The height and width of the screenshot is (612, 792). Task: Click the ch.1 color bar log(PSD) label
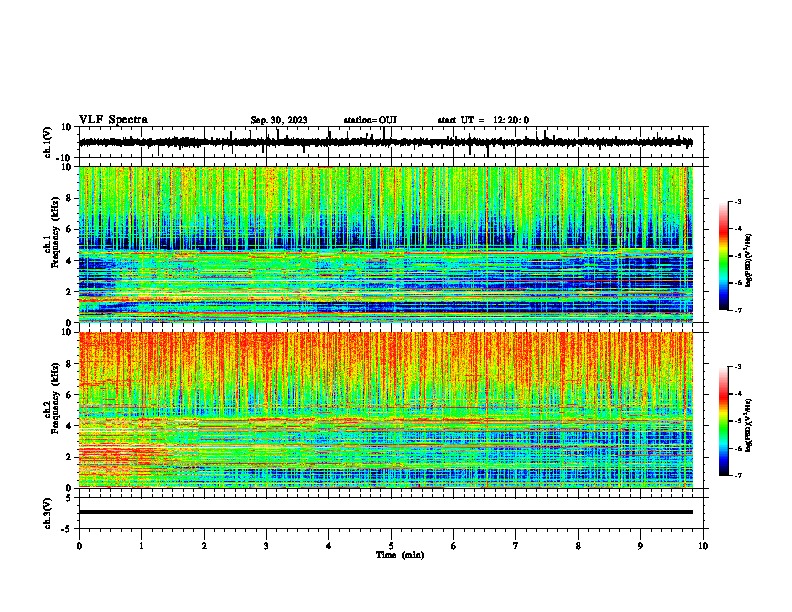pyautogui.click(x=748, y=260)
